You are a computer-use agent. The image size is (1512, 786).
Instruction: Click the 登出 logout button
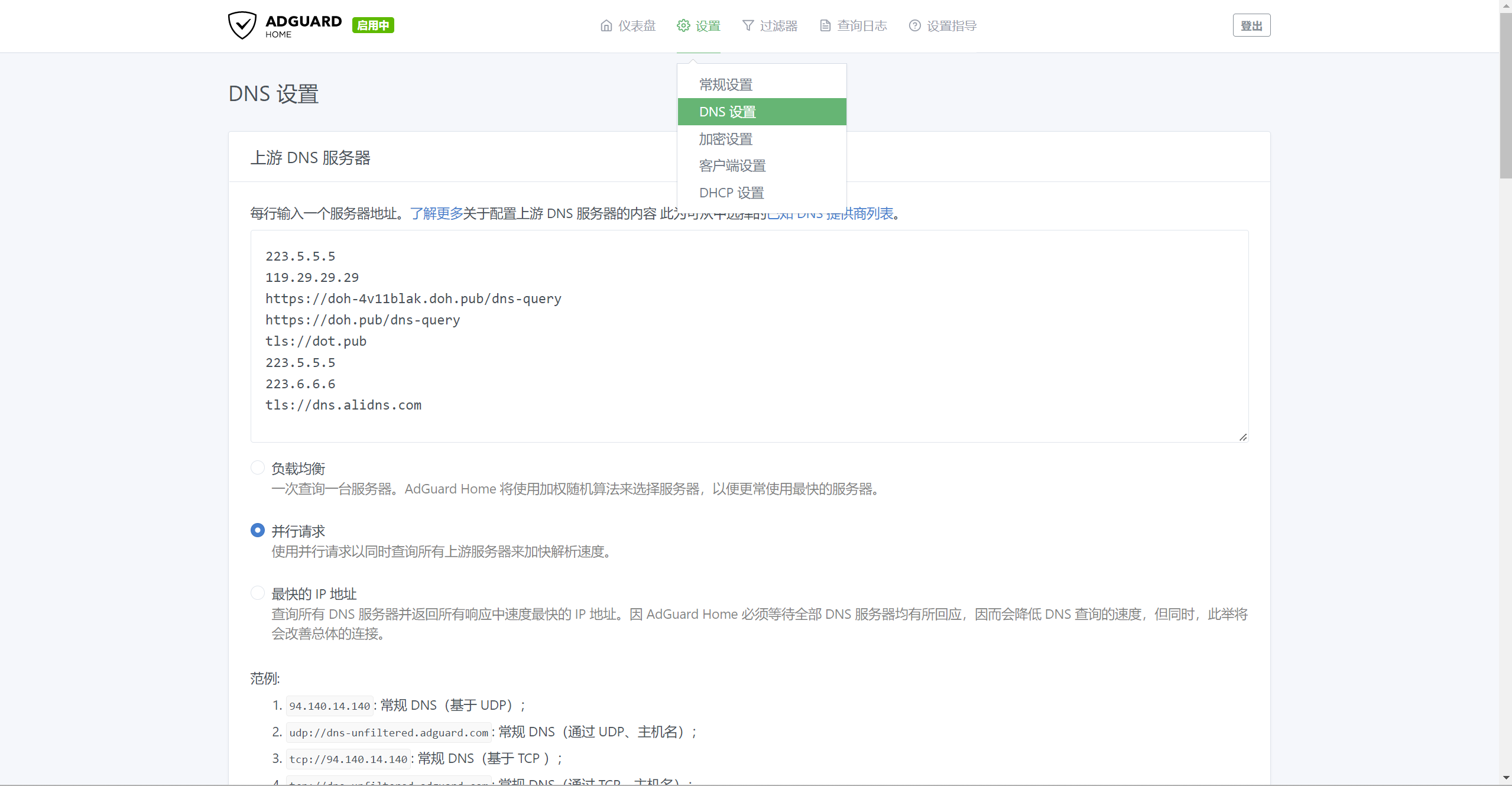(1251, 25)
